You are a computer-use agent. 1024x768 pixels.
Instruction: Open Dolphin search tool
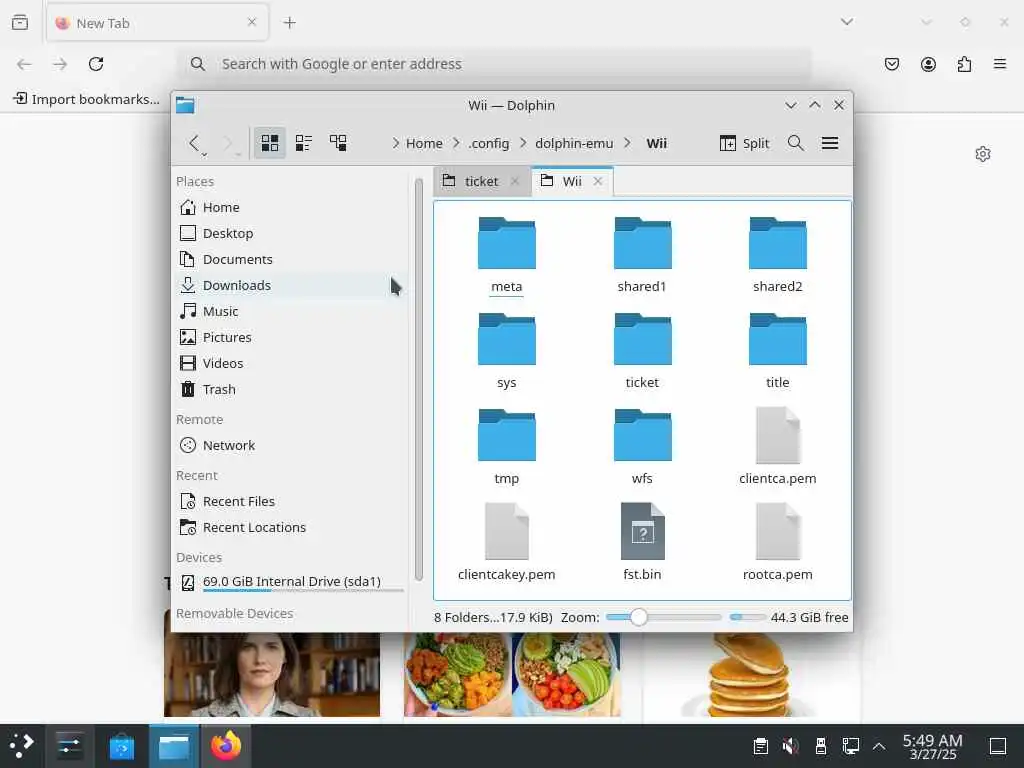(795, 143)
